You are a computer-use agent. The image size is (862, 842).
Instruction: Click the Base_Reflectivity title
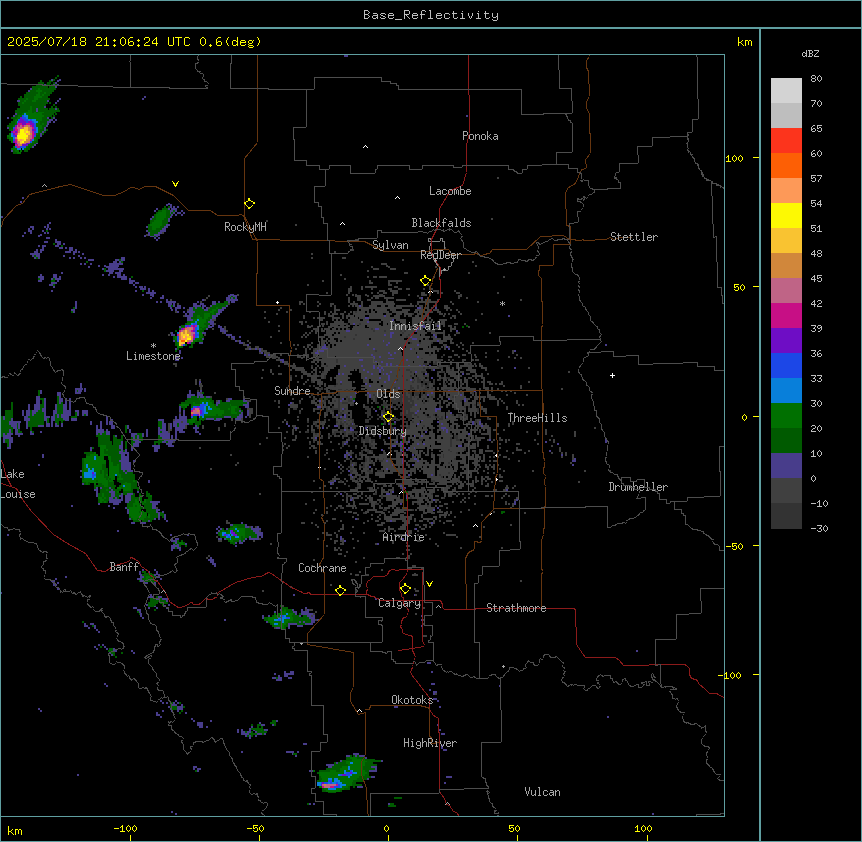point(431,15)
